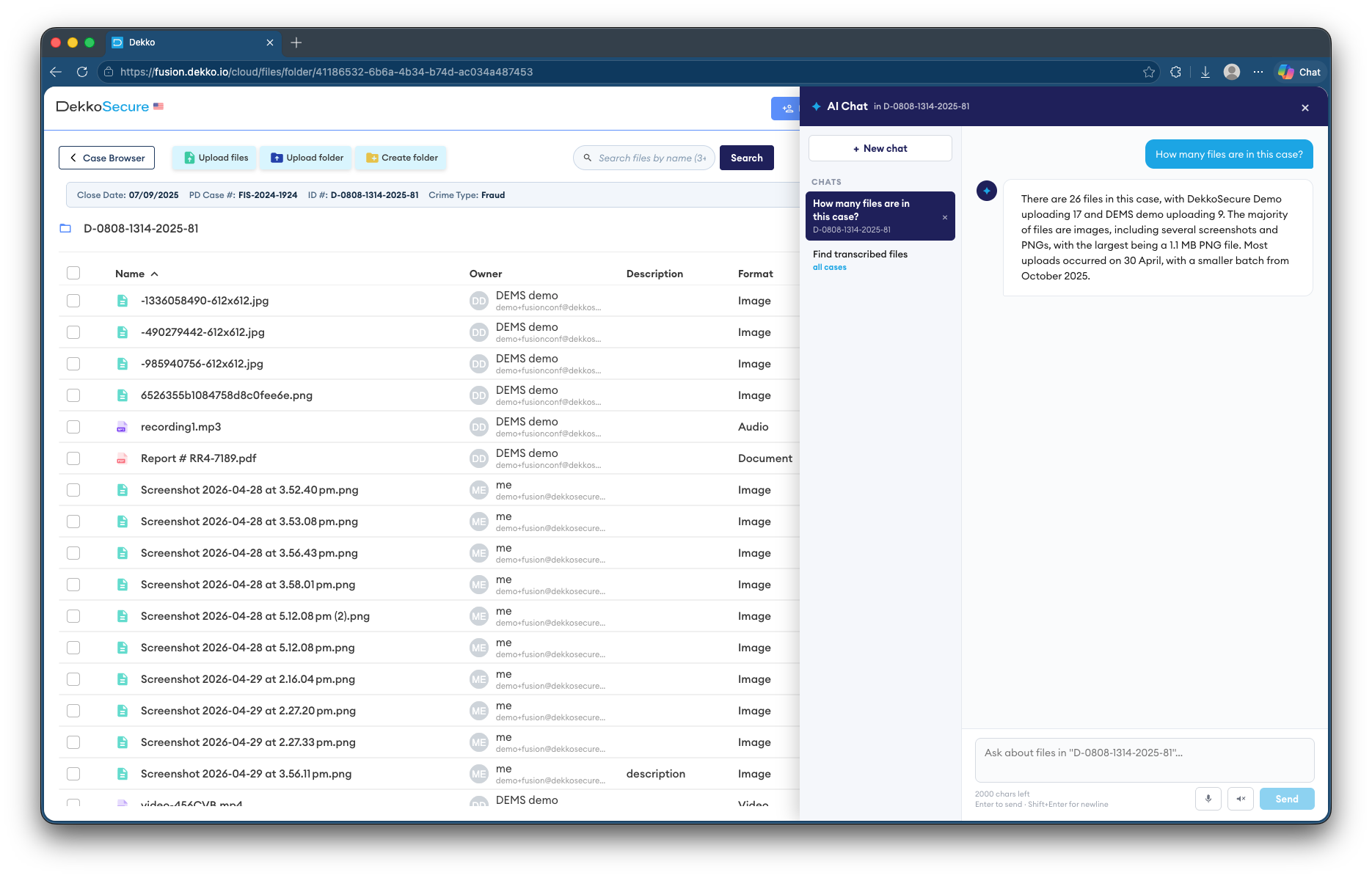This screenshot has width=1372, height=878.
Task: Click the browser address bar URL
Action: pyautogui.click(x=326, y=72)
